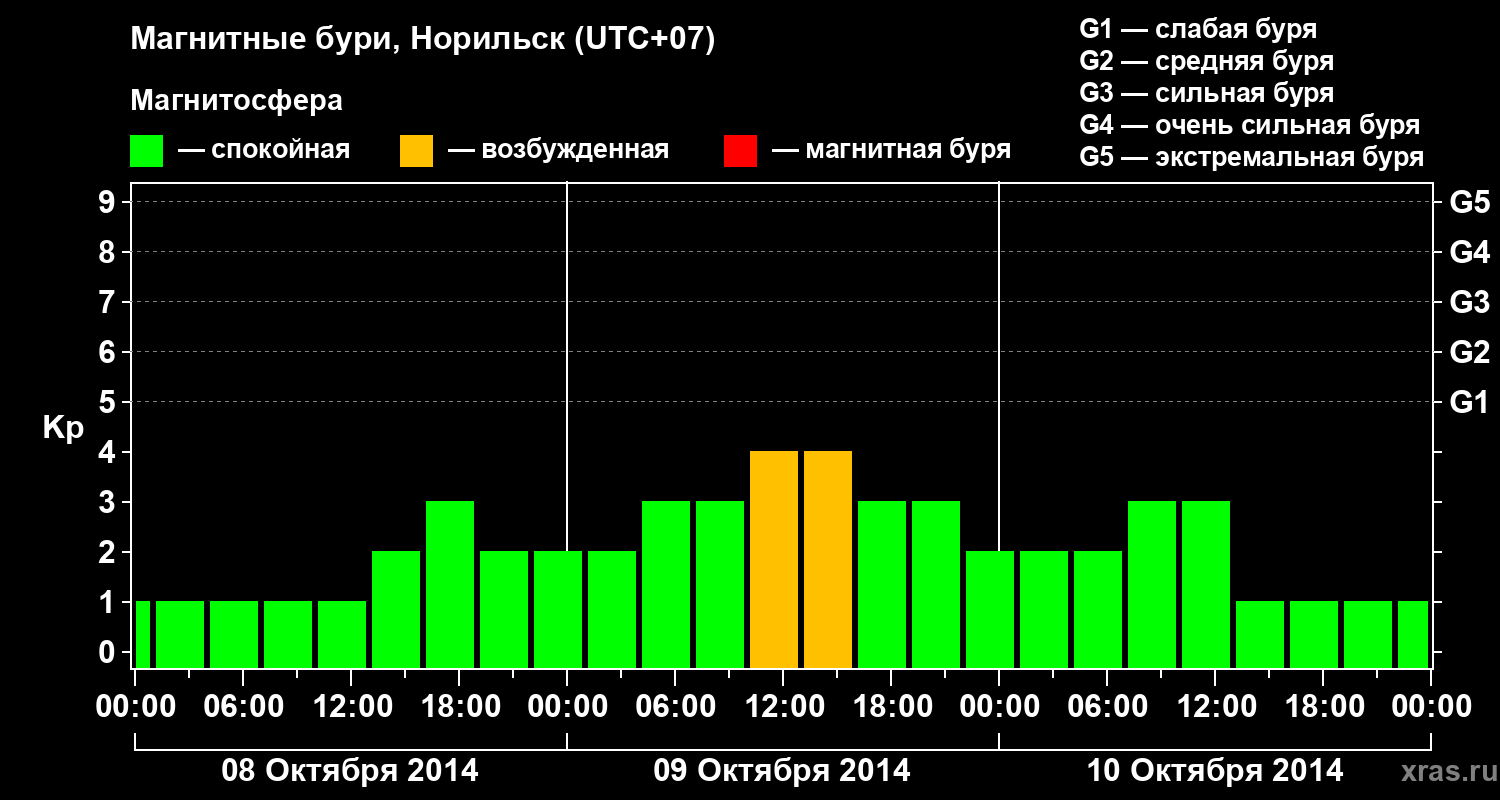The width and height of the screenshot is (1500, 800).
Task: Click the Kp 3 green bar on 08 October
Action: point(450,585)
